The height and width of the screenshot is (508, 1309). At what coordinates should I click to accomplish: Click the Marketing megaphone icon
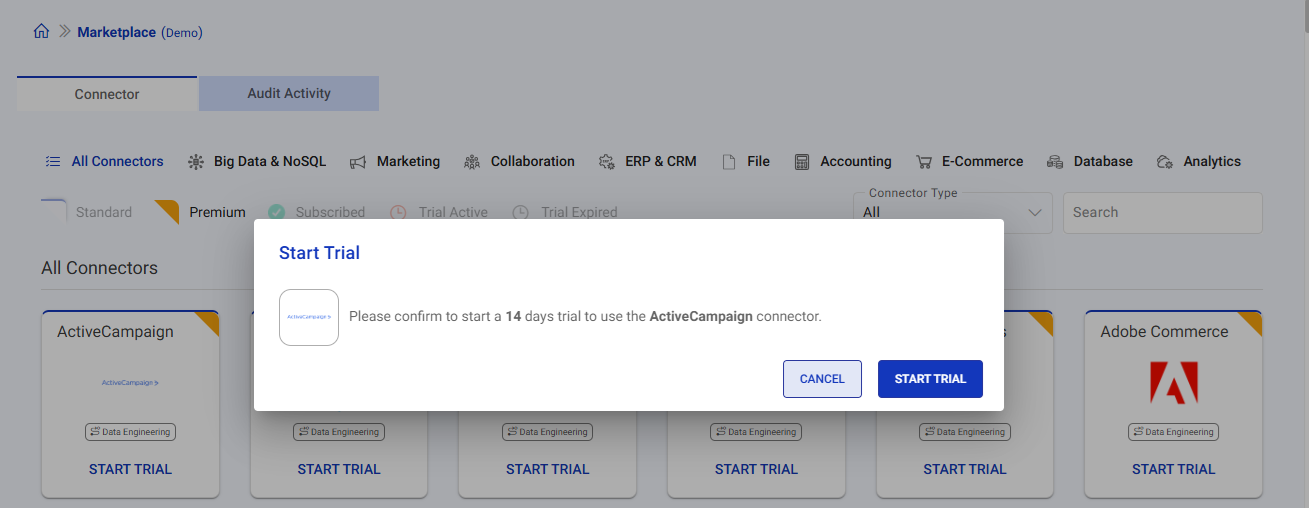tap(358, 162)
